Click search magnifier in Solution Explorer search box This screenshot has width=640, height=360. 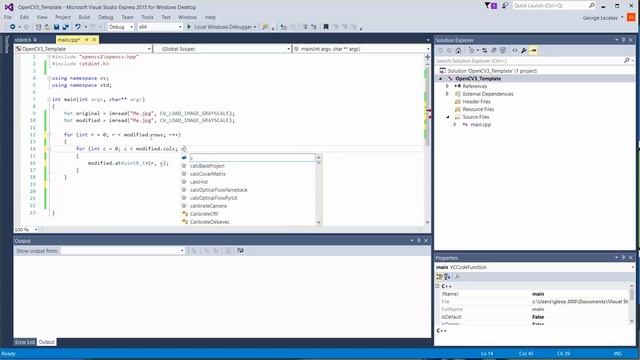(x=627, y=61)
